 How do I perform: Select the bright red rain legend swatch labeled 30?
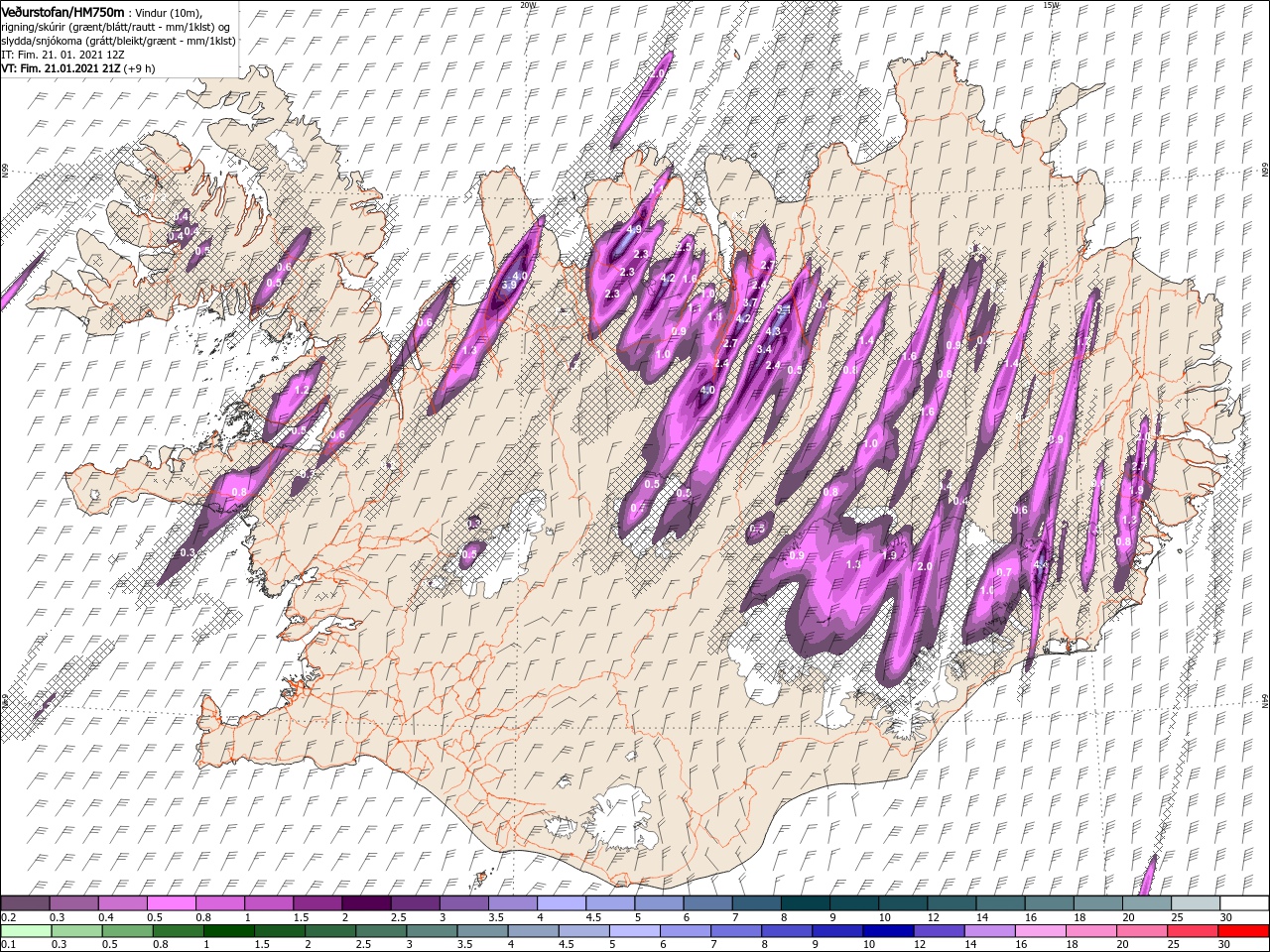click(x=1243, y=931)
